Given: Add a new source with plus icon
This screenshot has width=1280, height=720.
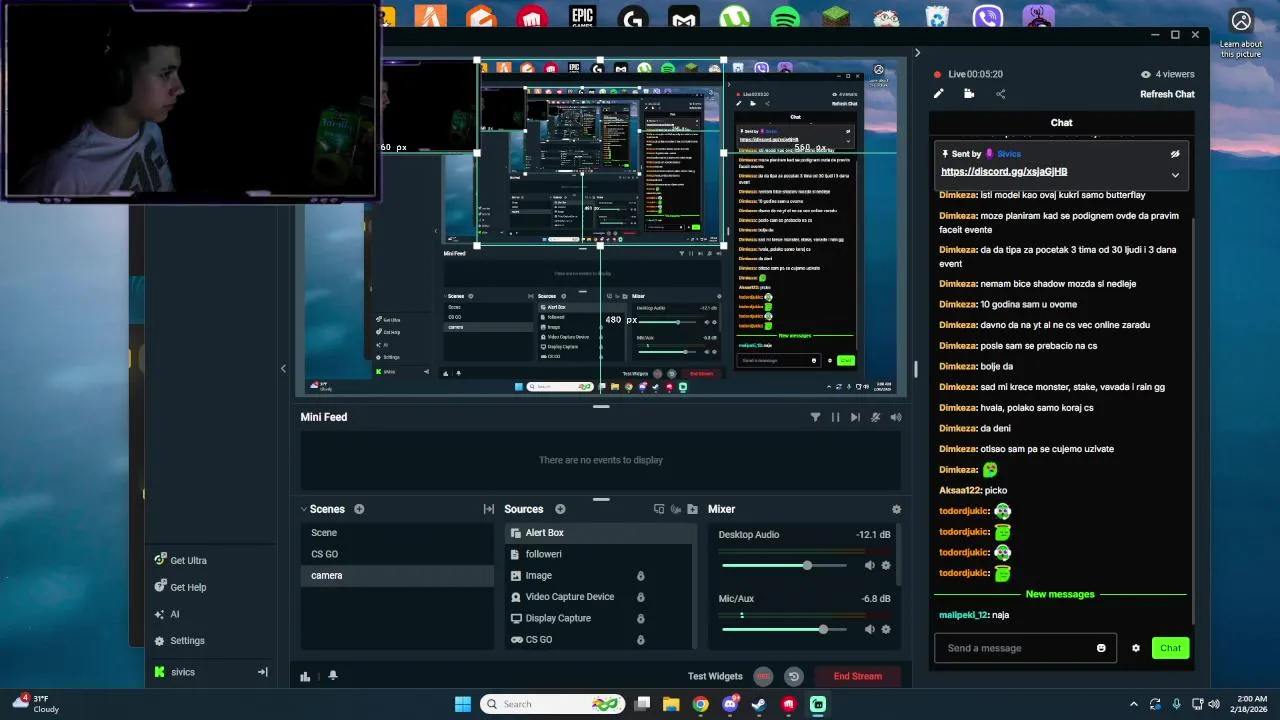Looking at the screenshot, I should tap(560, 509).
